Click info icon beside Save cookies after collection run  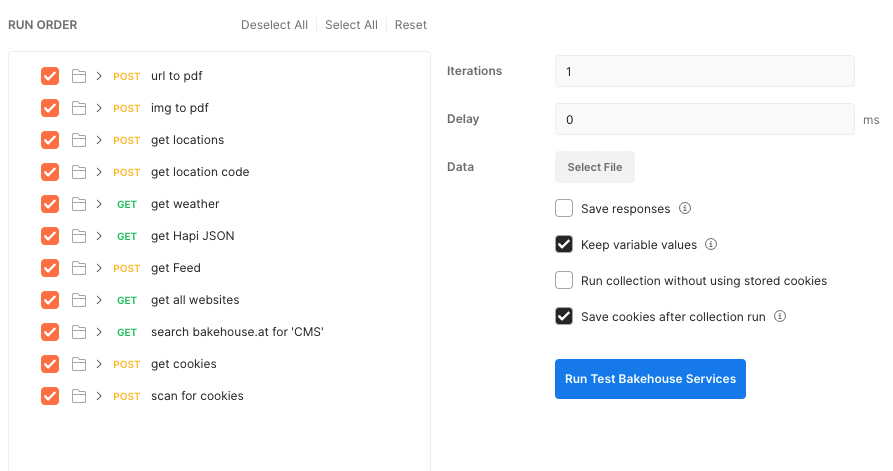tap(780, 317)
